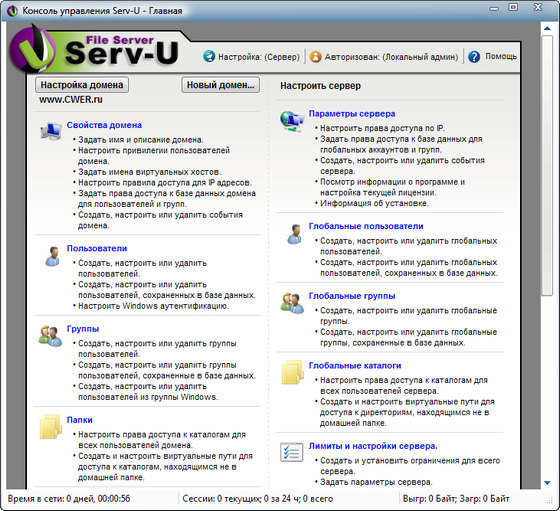The width and height of the screenshot is (560, 511).
Task: Click the text Настроить Windows аутентификацию.
Action: tap(154, 306)
